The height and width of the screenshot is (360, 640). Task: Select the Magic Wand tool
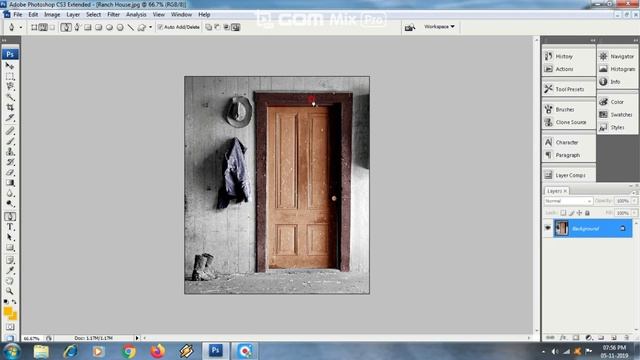click(x=10, y=97)
